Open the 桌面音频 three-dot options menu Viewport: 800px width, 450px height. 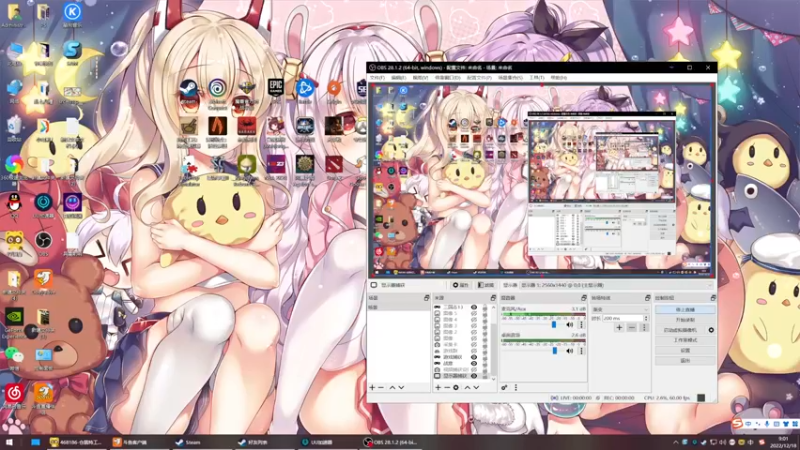point(581,351)
